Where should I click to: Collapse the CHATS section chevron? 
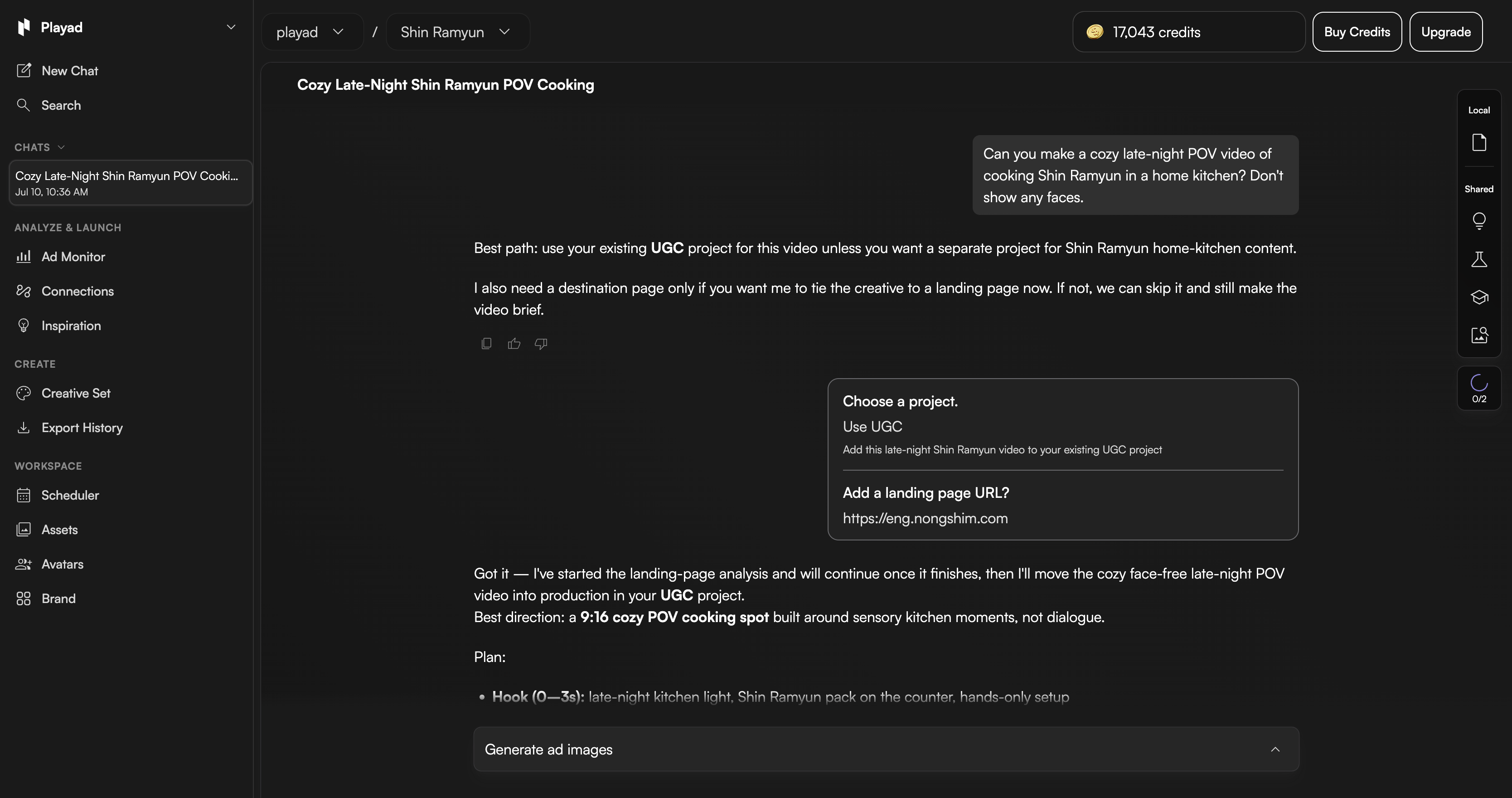tap(61, 147)
